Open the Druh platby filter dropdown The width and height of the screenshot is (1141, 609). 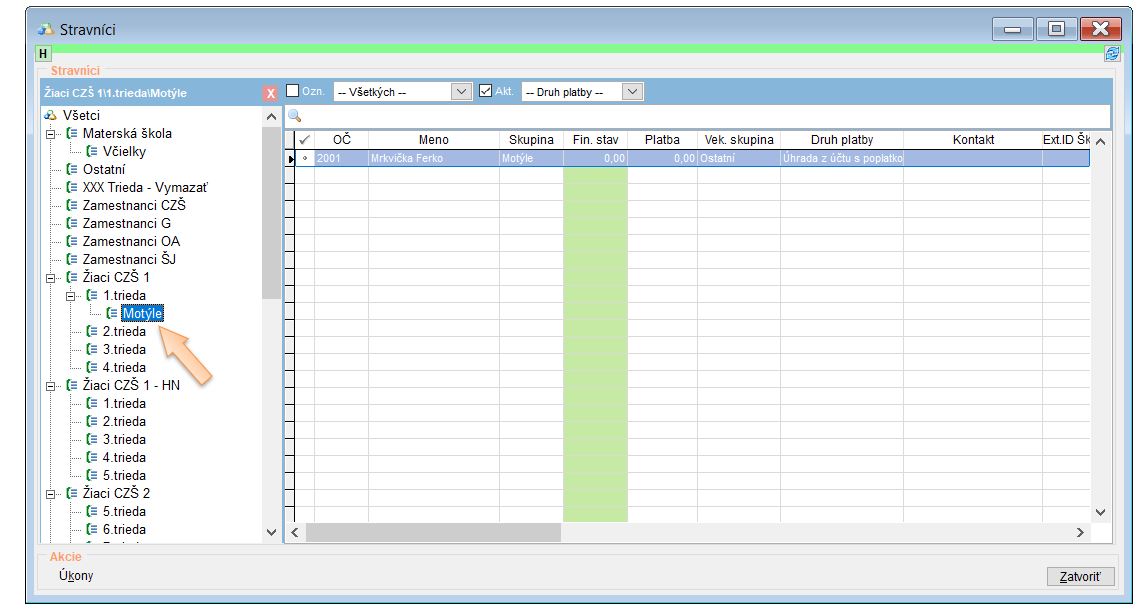(632, 92)
